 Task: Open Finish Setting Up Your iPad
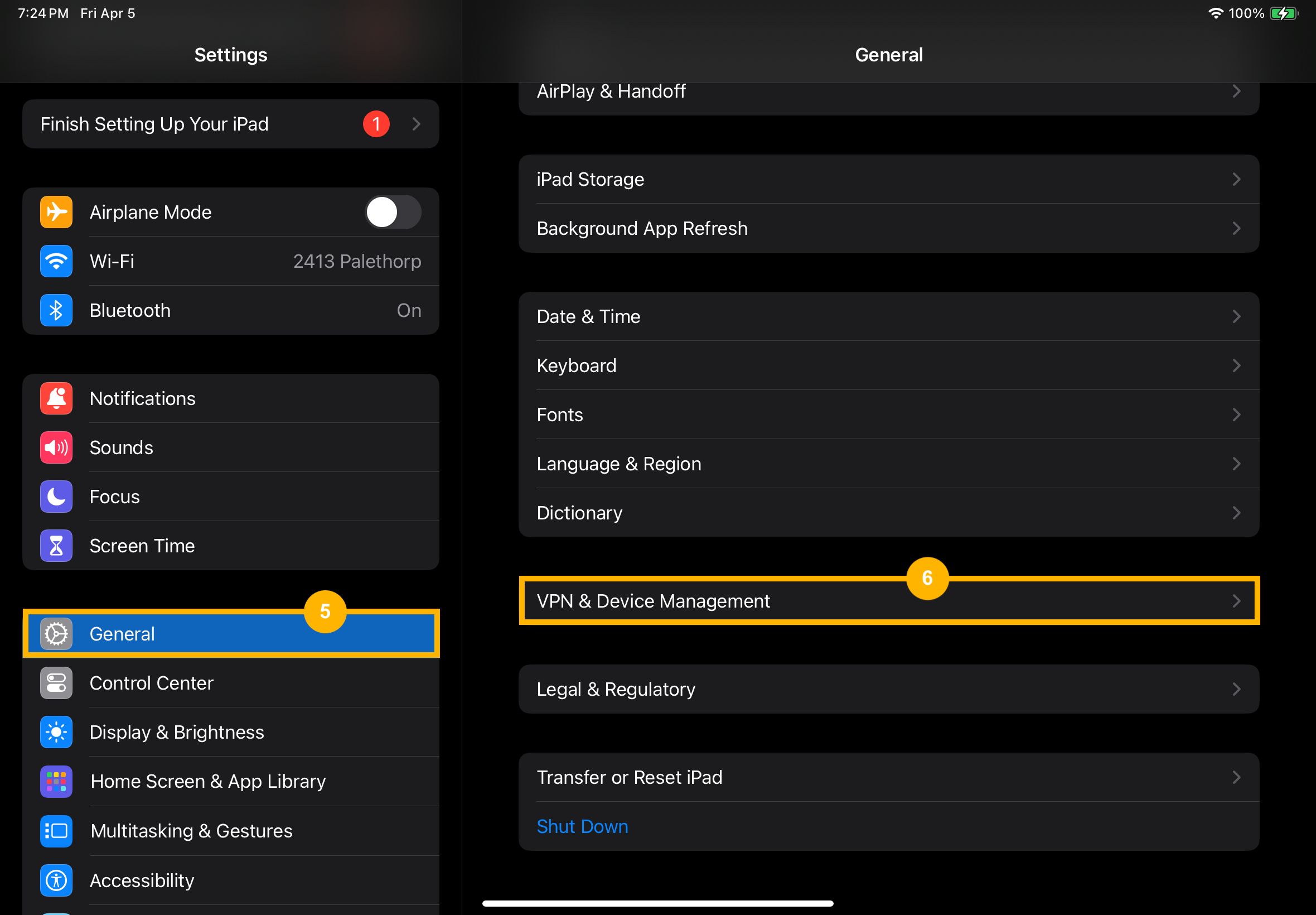[230, 124]
